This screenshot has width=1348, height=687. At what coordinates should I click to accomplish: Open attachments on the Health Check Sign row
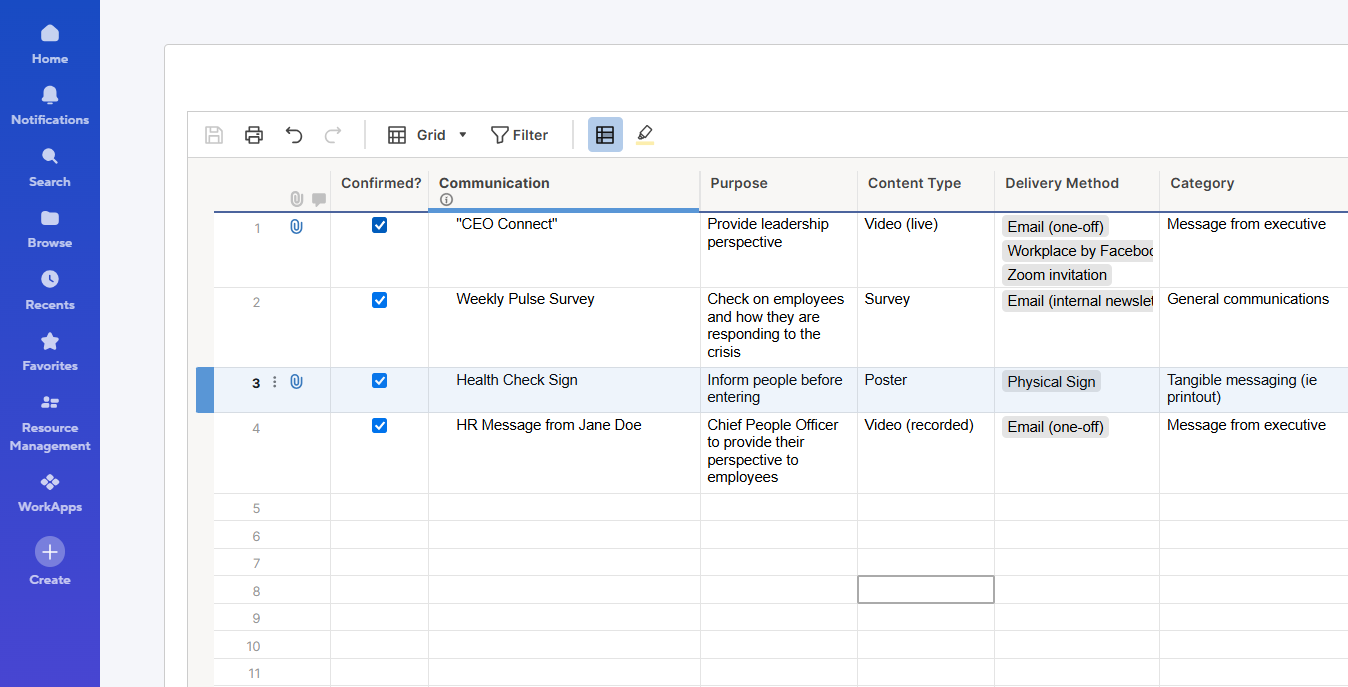tap(295, 381)
